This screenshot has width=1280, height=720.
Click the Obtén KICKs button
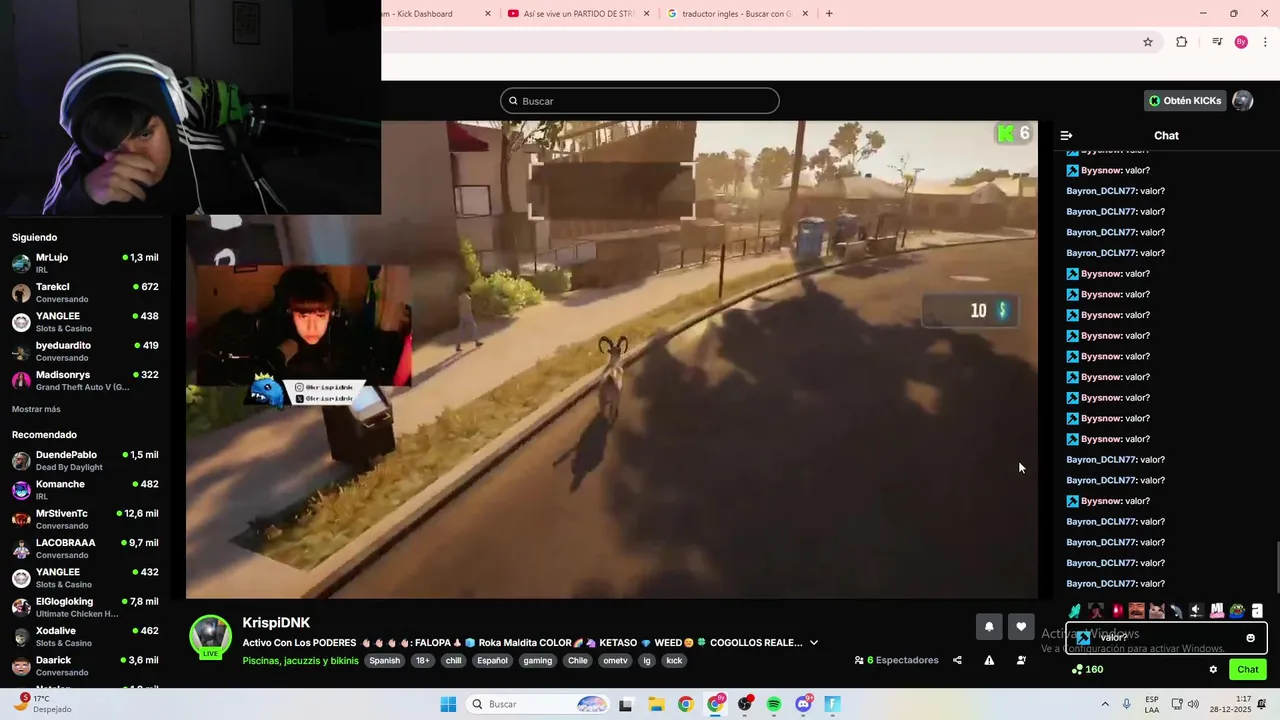point(1185,101)
